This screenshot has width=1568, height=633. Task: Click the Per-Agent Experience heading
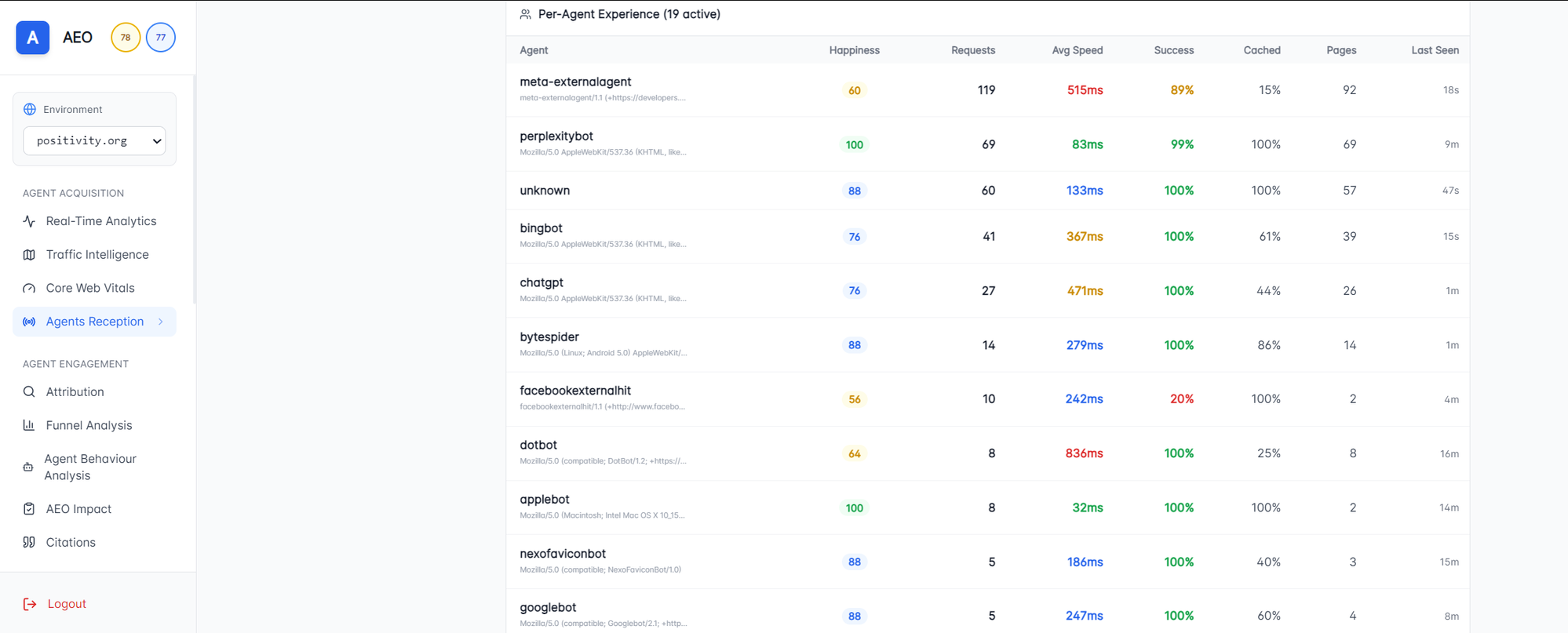tap(629, 14)
